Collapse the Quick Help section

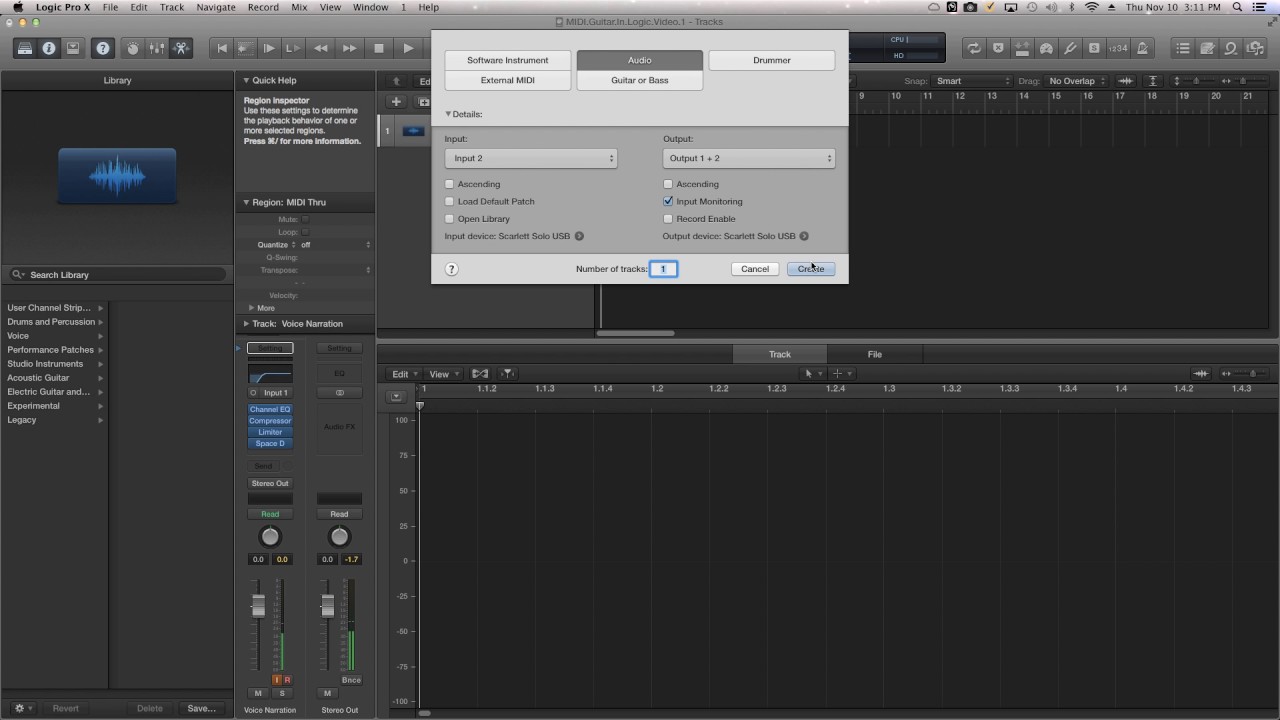[x=246, y=80]
